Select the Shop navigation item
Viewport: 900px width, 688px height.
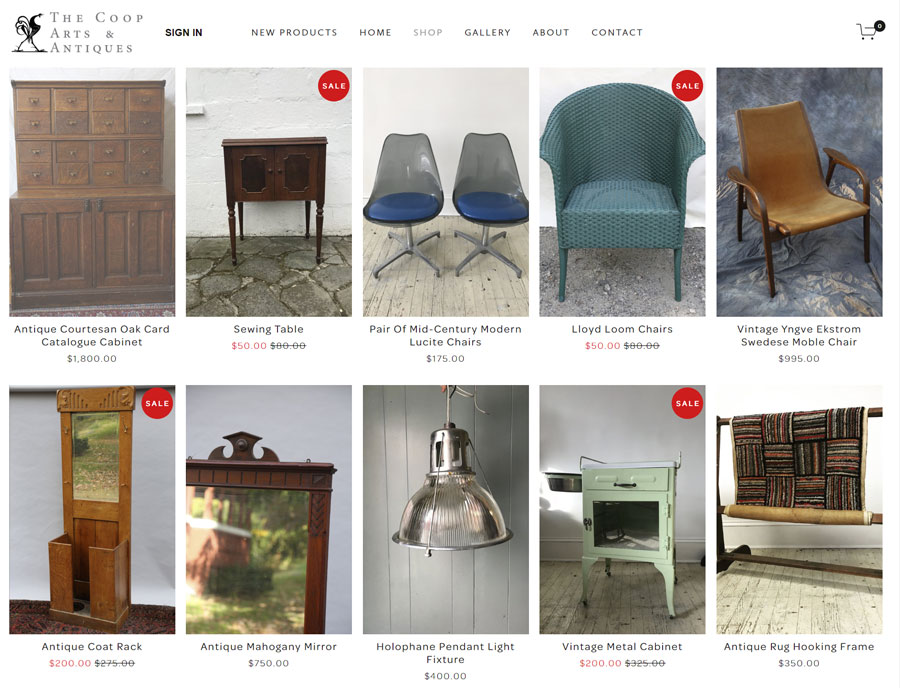[x=428, y=33]
